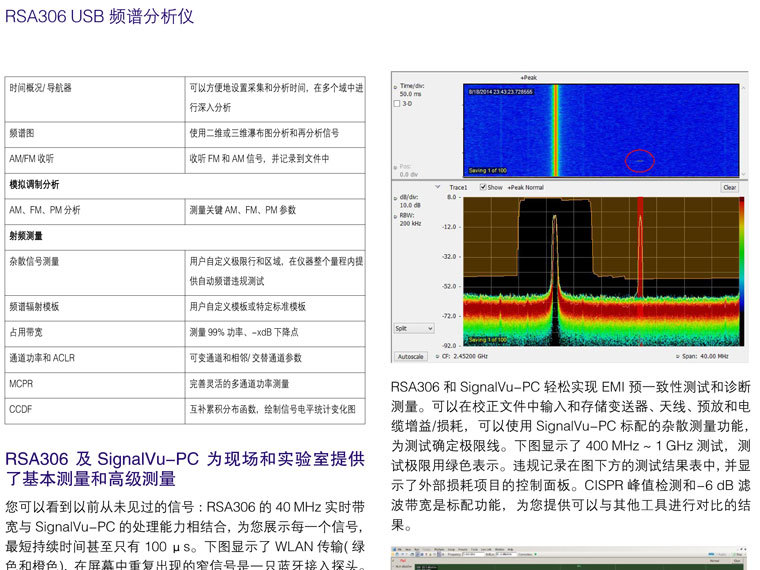Click the 收听 FM 和 AM 信号 cell

click(x=275, y=160)
